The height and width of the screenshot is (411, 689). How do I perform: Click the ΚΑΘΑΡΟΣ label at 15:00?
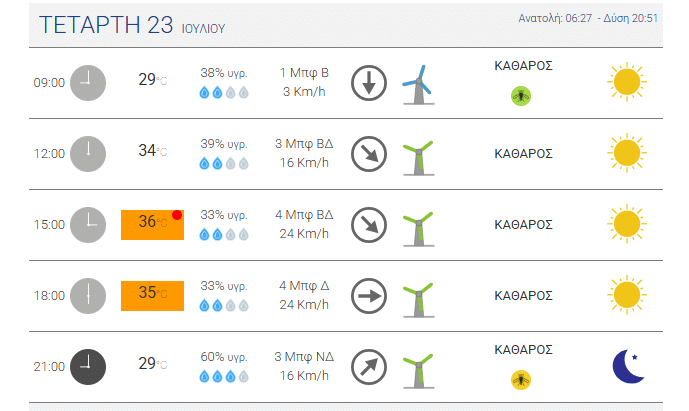pos(523,225)
